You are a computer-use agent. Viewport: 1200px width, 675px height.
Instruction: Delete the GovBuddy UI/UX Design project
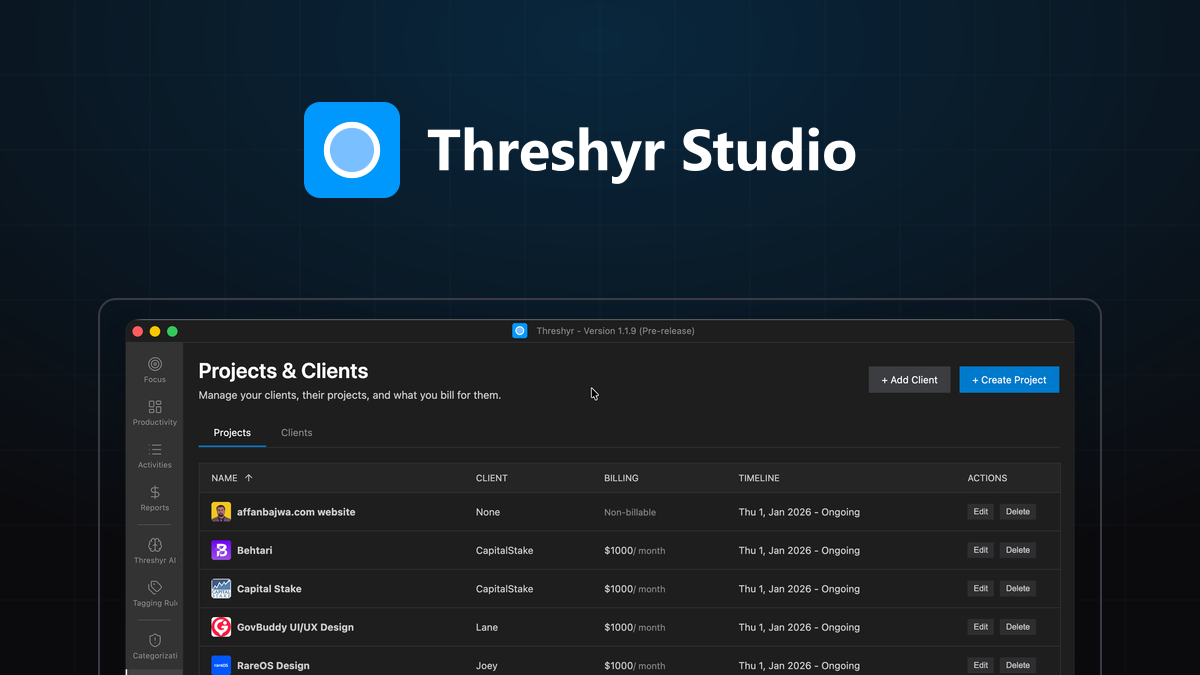click(1018, 627)
